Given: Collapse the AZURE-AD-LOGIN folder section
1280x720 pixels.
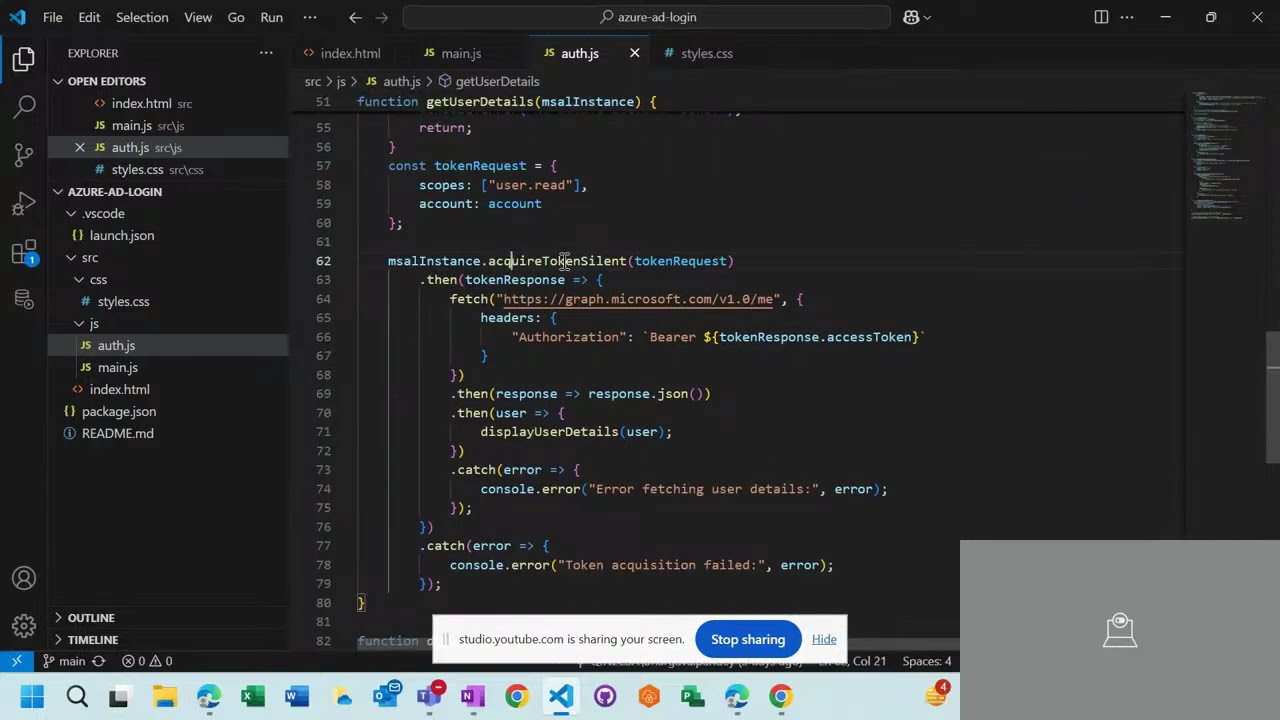Looking at the screenshot, I should [114, 191].
